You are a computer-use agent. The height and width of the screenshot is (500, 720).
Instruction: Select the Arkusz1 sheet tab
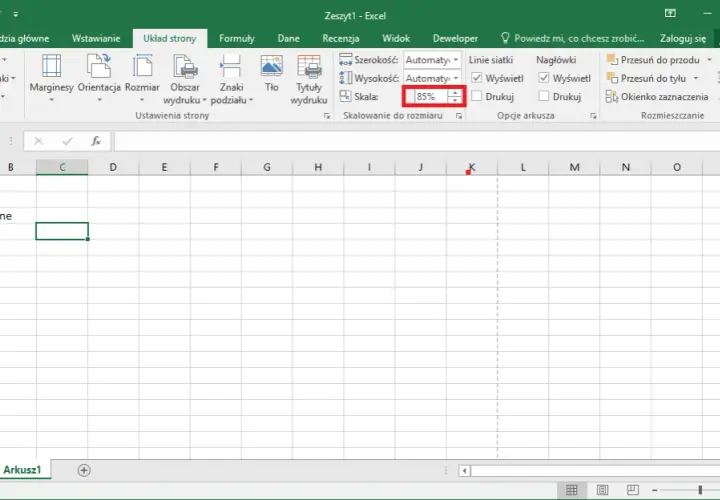22,470
